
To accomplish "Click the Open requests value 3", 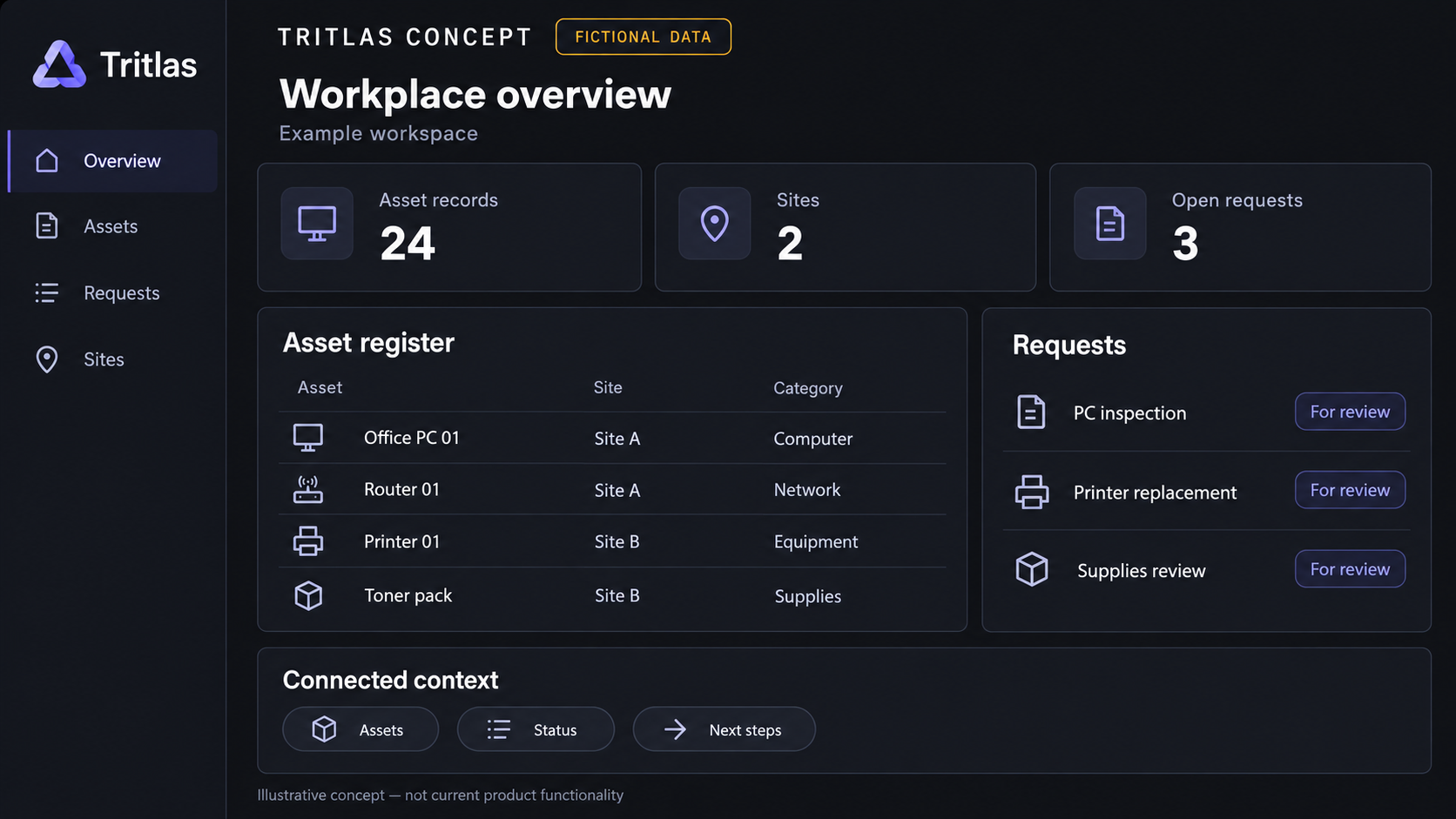I will tap(1185, 244).
